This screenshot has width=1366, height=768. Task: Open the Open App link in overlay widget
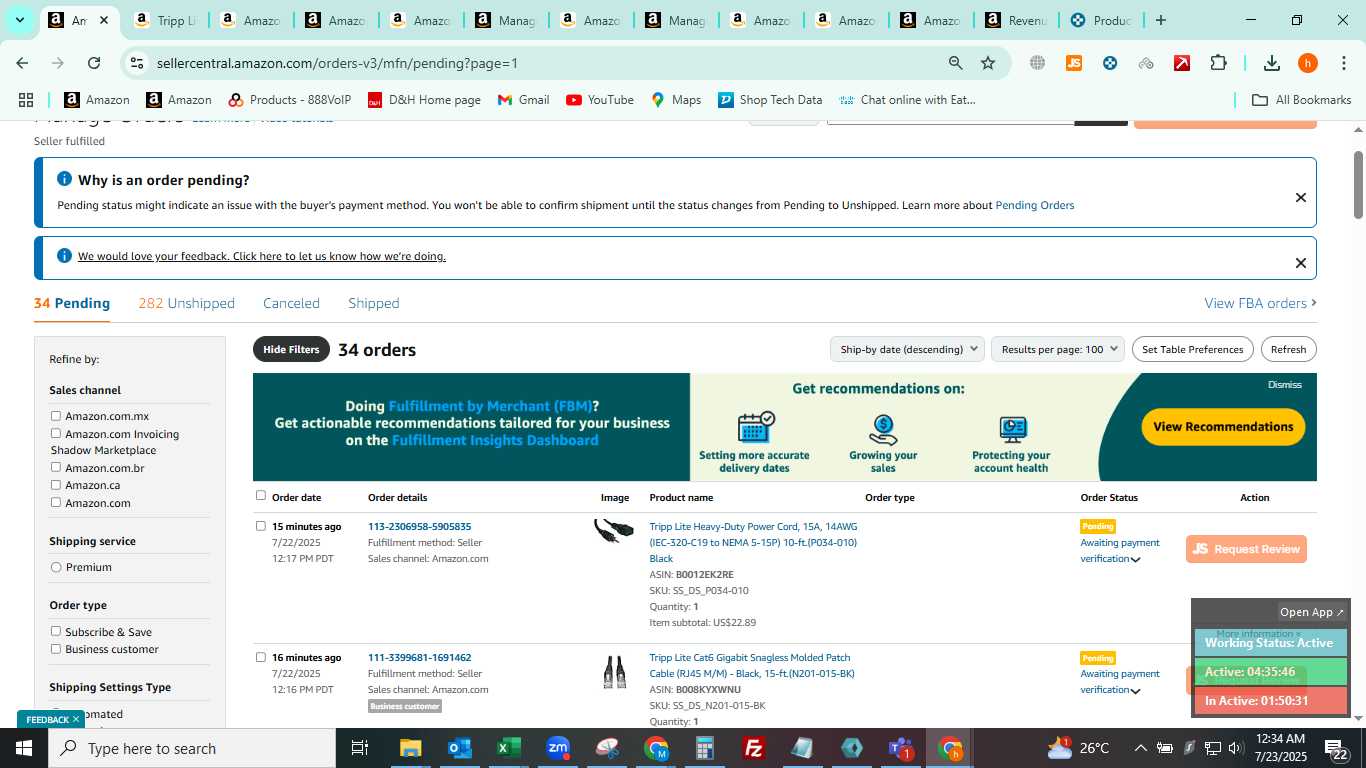point(1312,612)
